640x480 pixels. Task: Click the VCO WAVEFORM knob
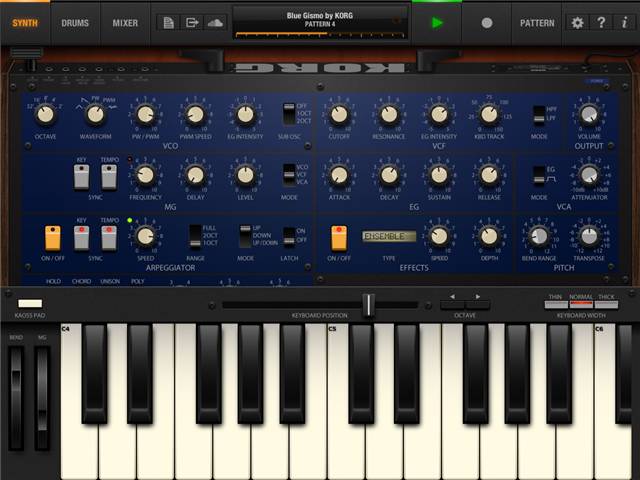96,115
